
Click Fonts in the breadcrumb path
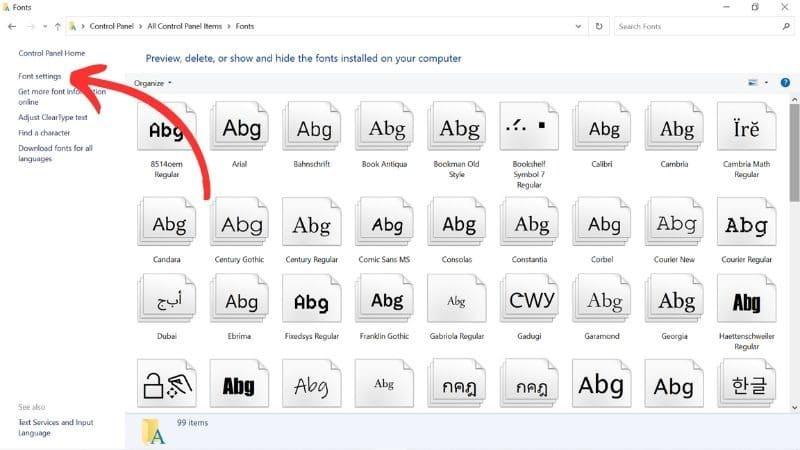(x=245, y=26)
